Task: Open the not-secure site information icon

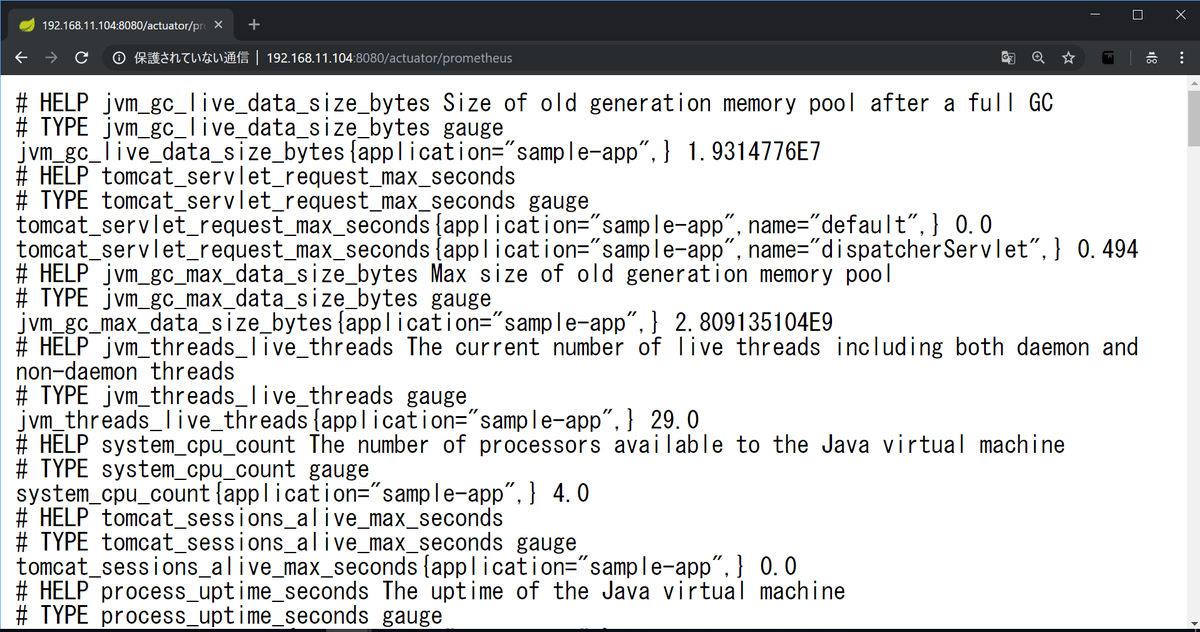Action: 119,58
